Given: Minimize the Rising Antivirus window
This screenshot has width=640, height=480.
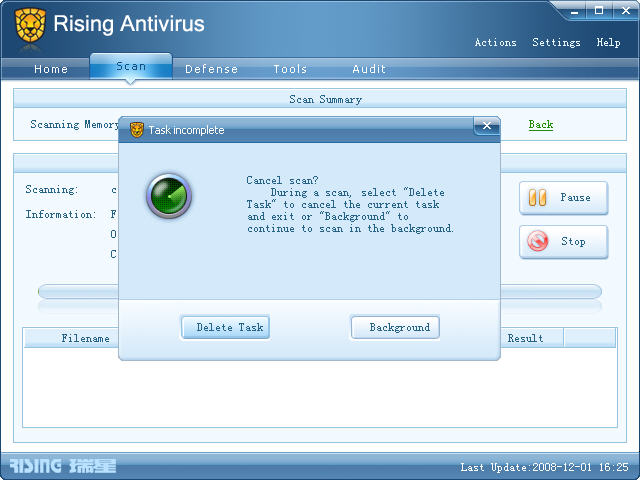Looking at the screenshot, I should (575, 11).
